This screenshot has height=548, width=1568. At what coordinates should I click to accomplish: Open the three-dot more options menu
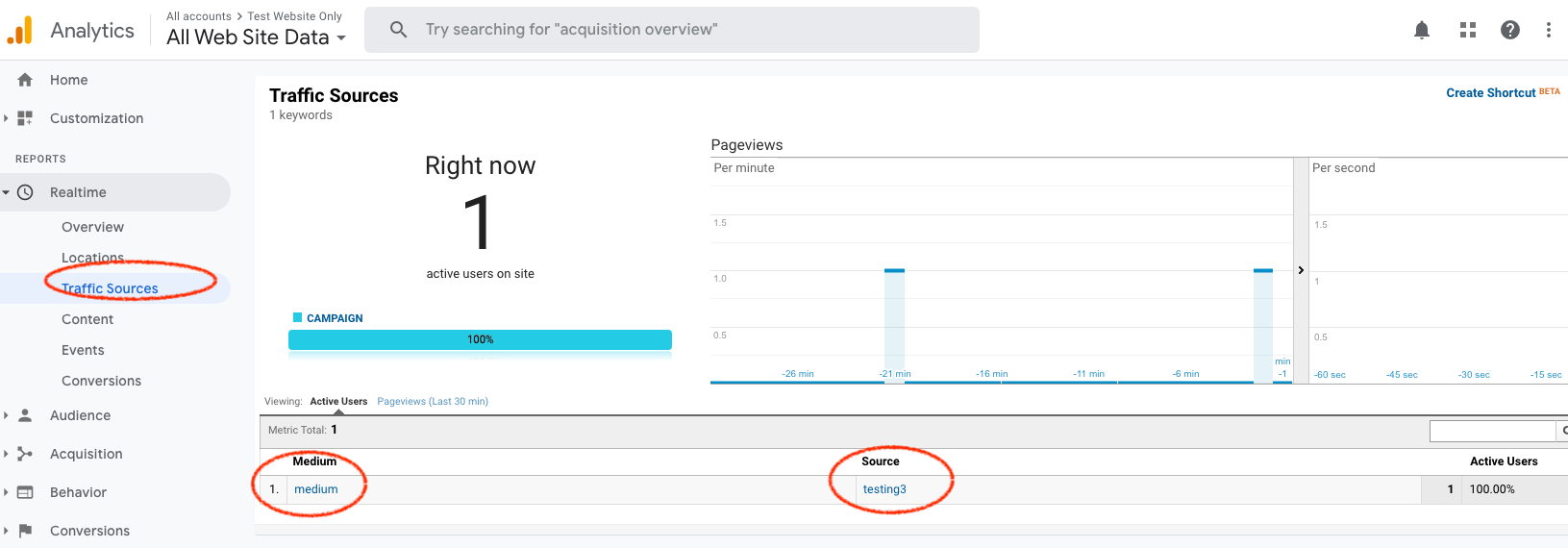tap(1548, 30)
